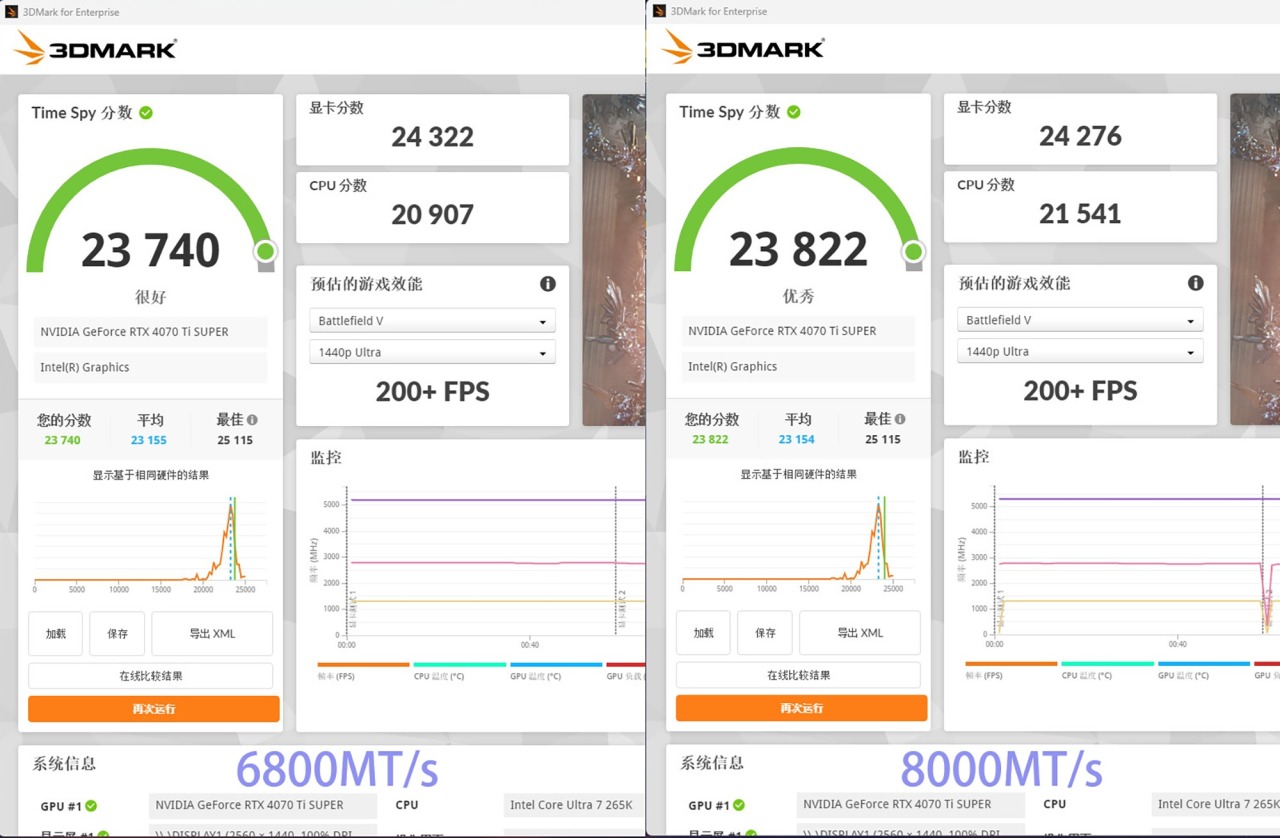Image resolution: width=1280 pixels, height=838 pixels.
Task: Click the CPU score value 20 907
Action: click(x=433, y=214)
